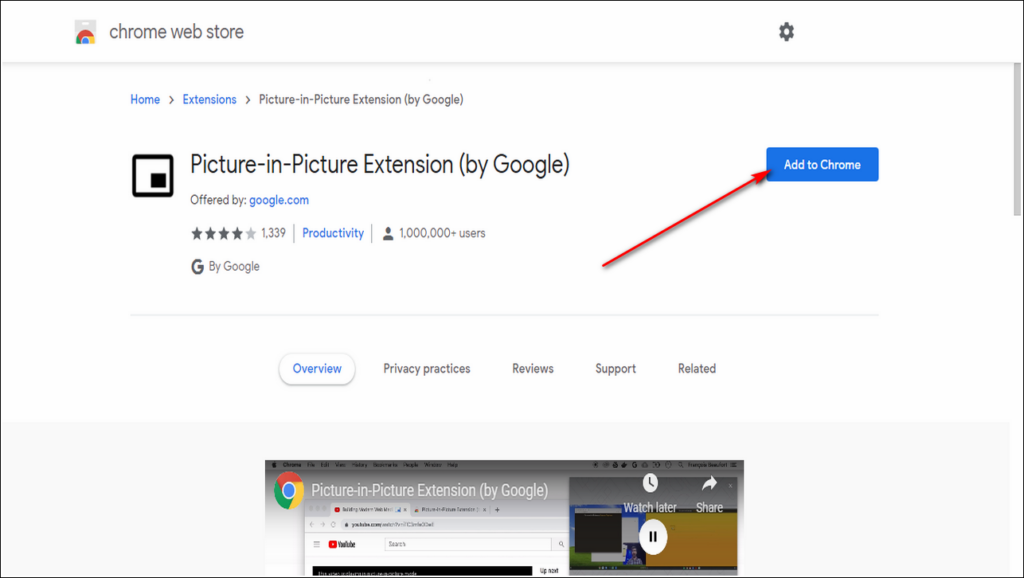Image resolution: width=1024 pixels, height=578 pixels.
Task: Open the Productivity category link
Action: 333,233
